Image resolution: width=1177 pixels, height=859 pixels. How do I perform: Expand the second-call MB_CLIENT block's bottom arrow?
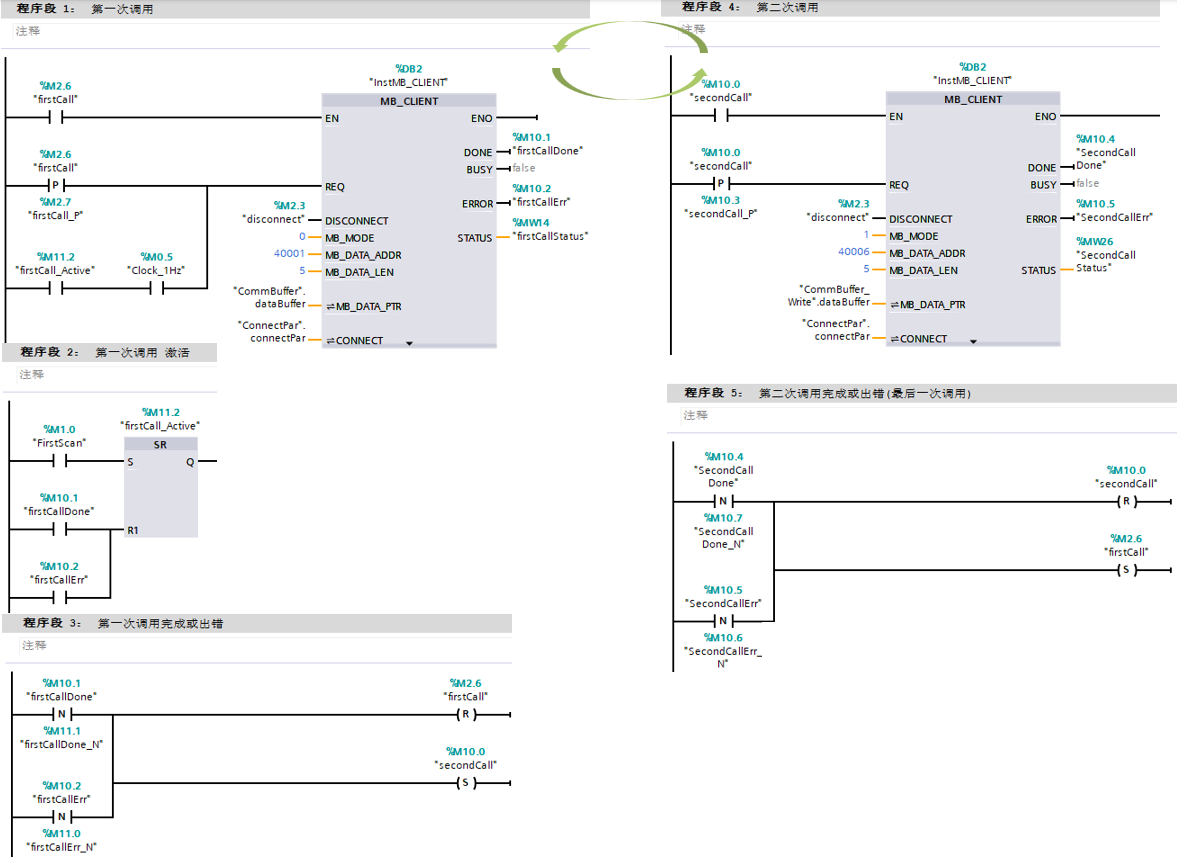tap(972, 340)
